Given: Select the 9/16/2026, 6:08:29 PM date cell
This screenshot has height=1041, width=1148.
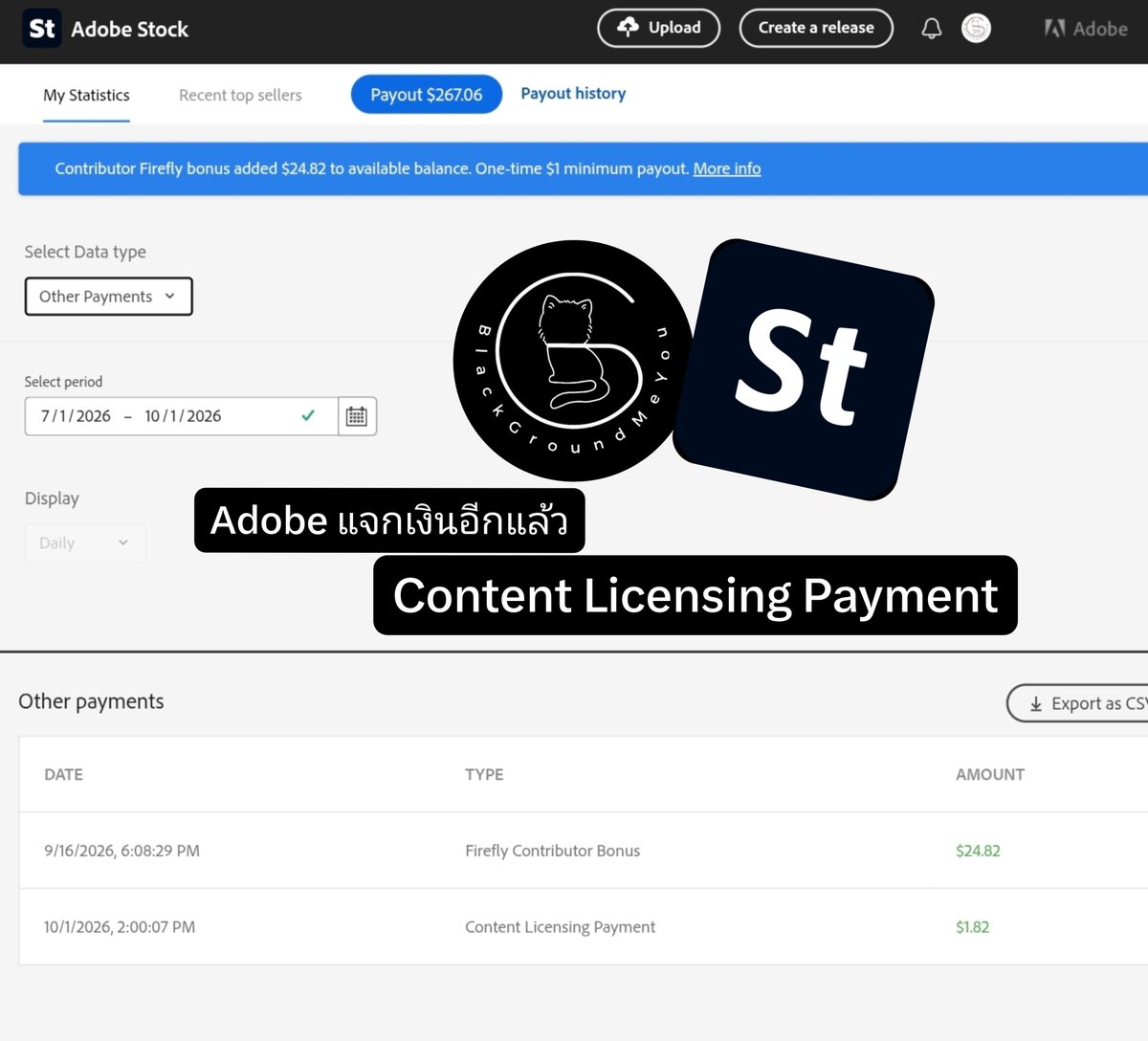Looking at the screenshot, I should pyautogui.click(x=121, y=851).
